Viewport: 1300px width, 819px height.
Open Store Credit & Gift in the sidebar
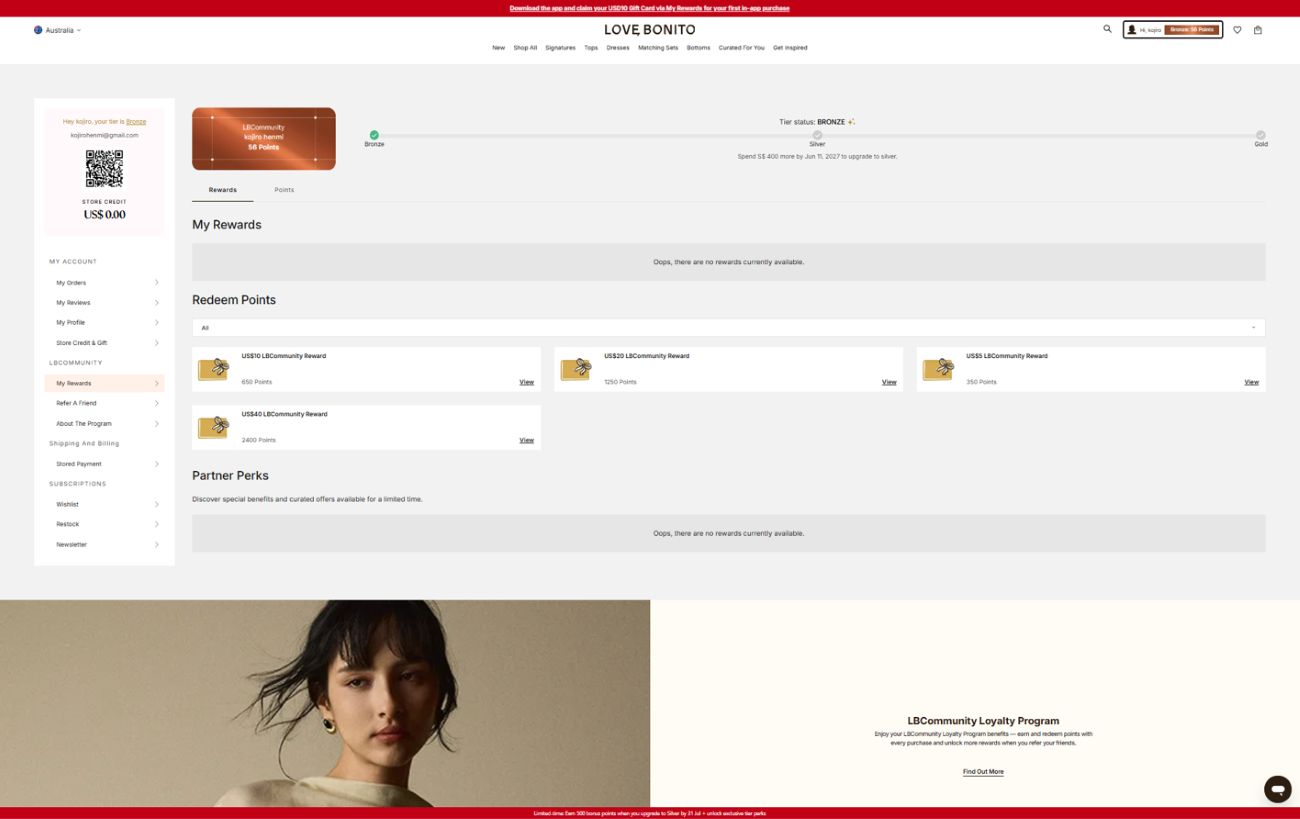coord(104,343)
